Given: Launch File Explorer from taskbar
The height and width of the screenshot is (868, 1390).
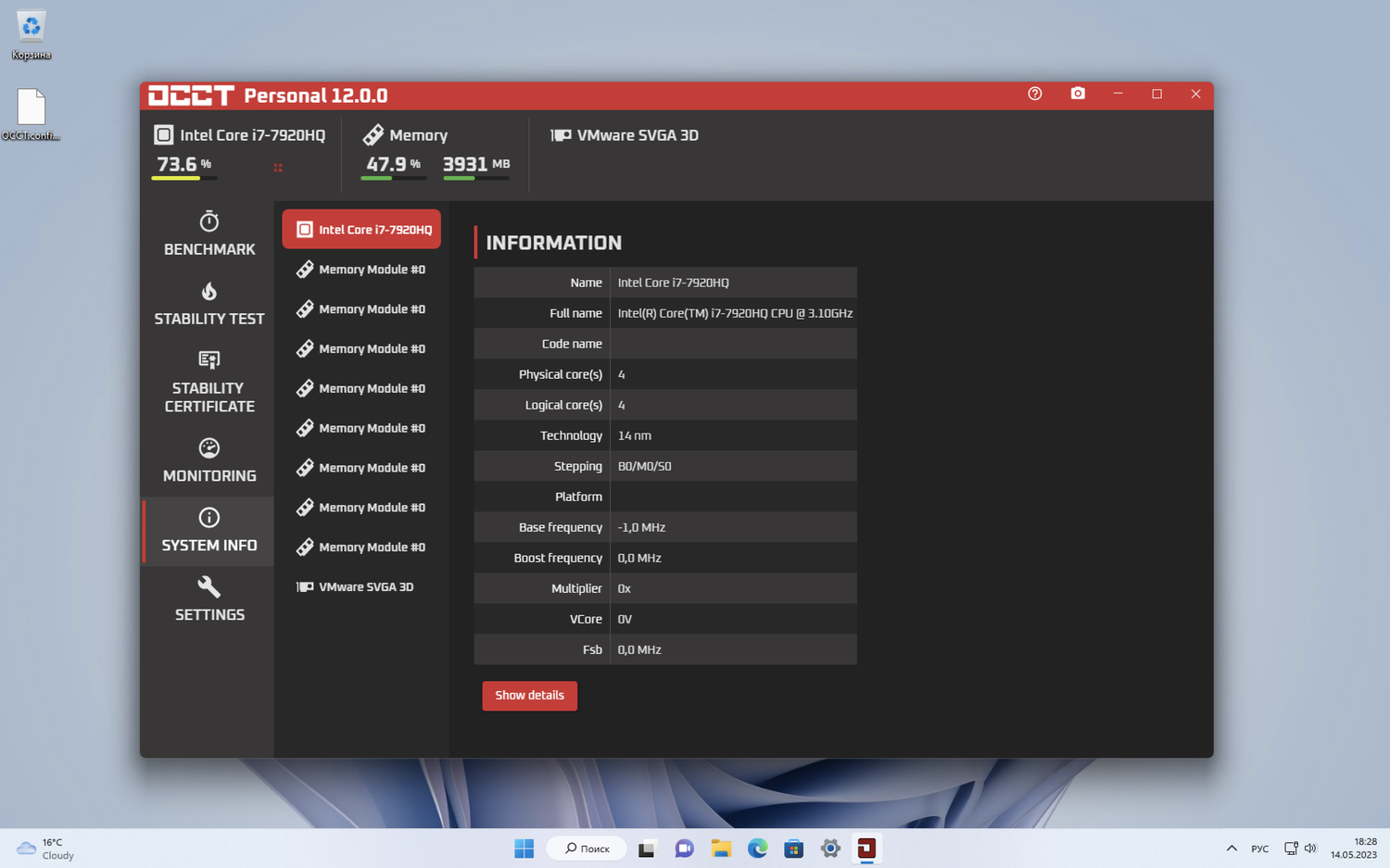Looking at the screenshot, I should [721, 849].
